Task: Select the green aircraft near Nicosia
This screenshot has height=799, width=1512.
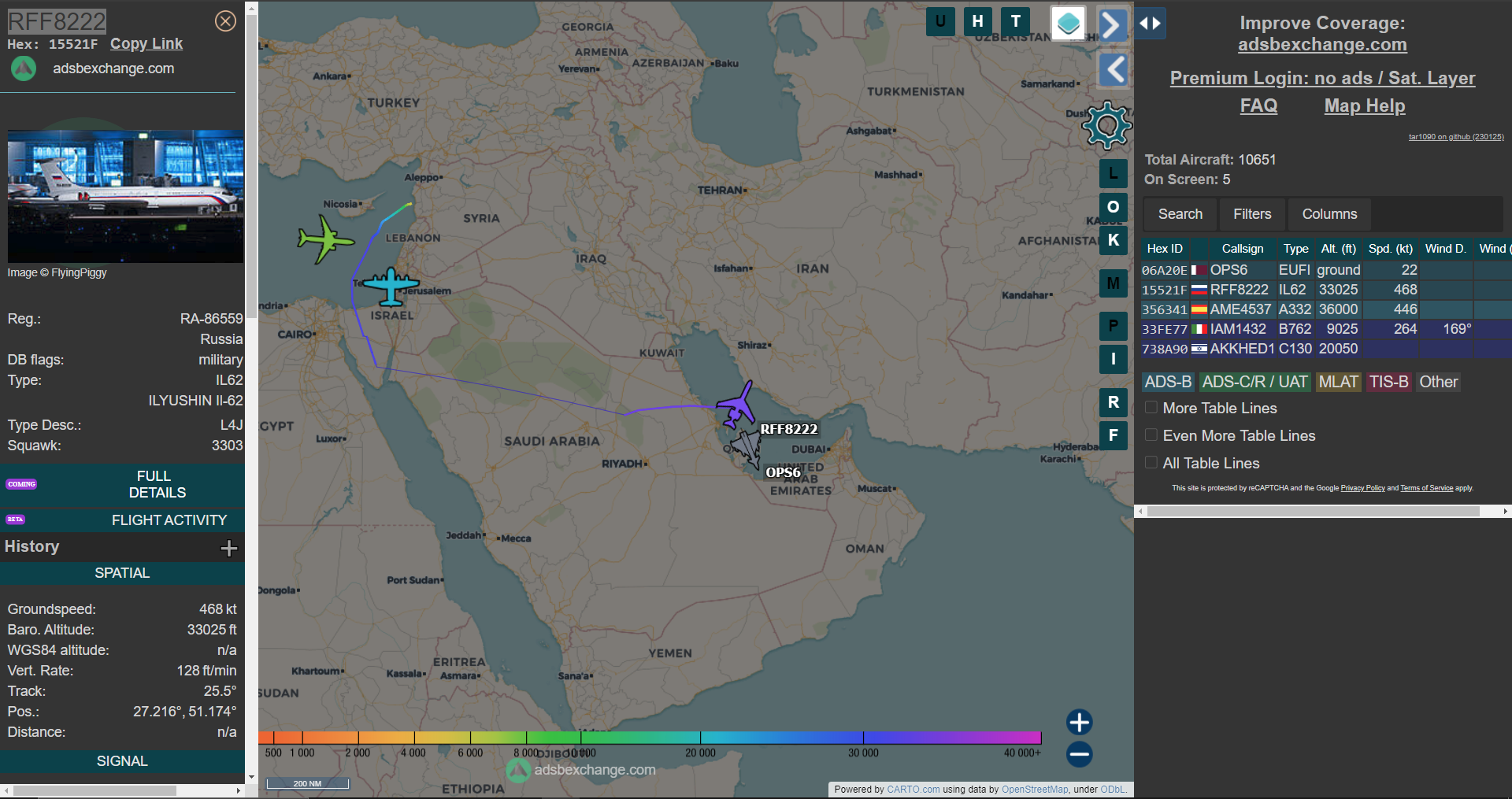Action: point(325,239)
